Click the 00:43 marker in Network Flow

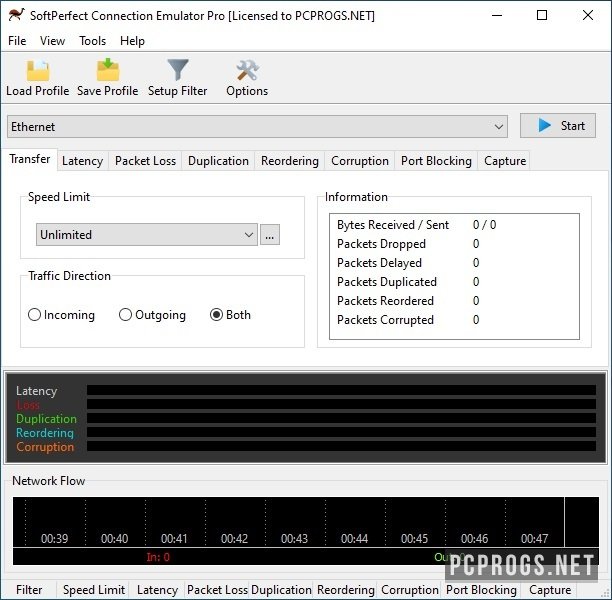point(294,539)
